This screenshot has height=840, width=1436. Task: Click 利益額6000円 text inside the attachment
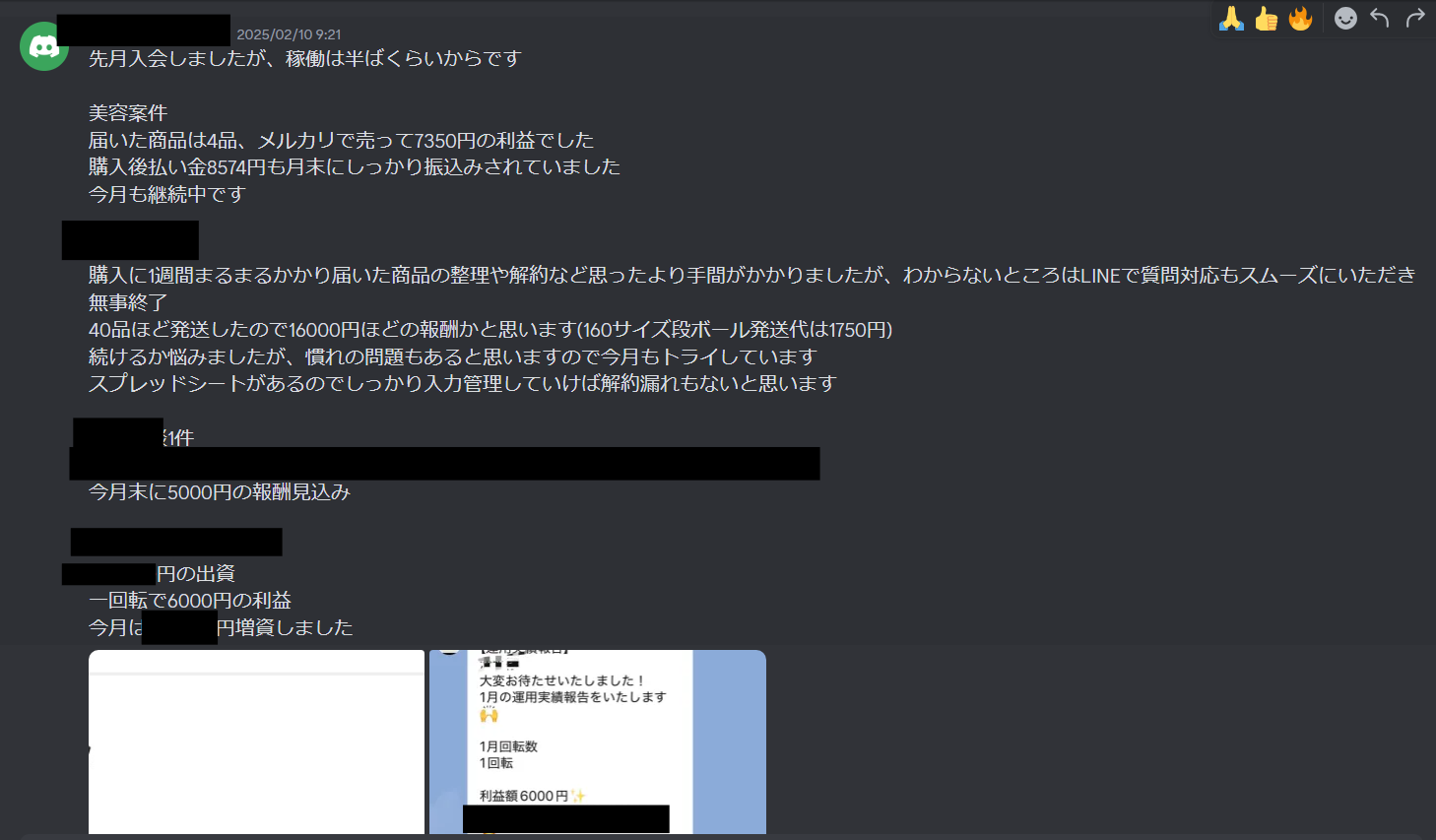524,796
